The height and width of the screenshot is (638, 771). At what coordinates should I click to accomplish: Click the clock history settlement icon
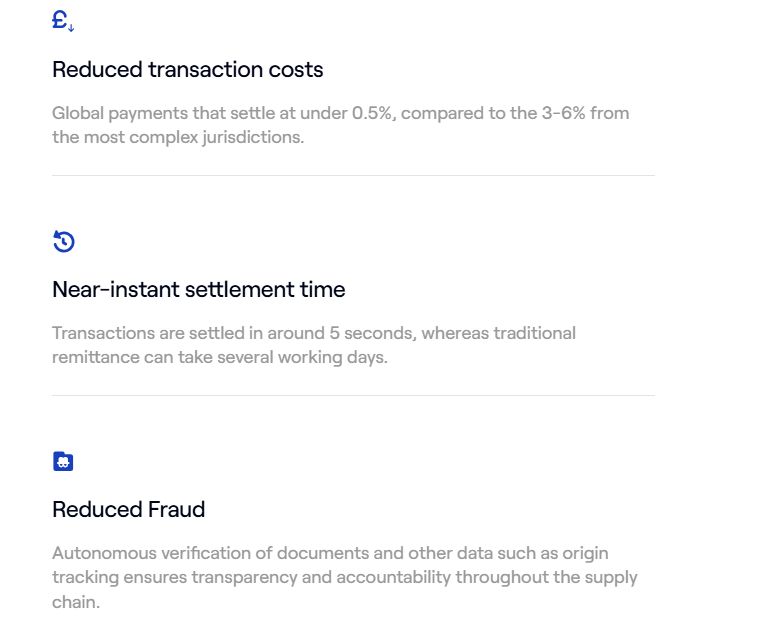(x=63, y=241)
